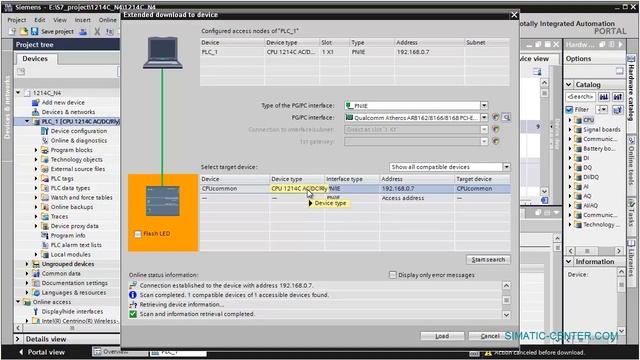Click the laptop image in download dialog
Screen dimensions: 640x360
162,52
